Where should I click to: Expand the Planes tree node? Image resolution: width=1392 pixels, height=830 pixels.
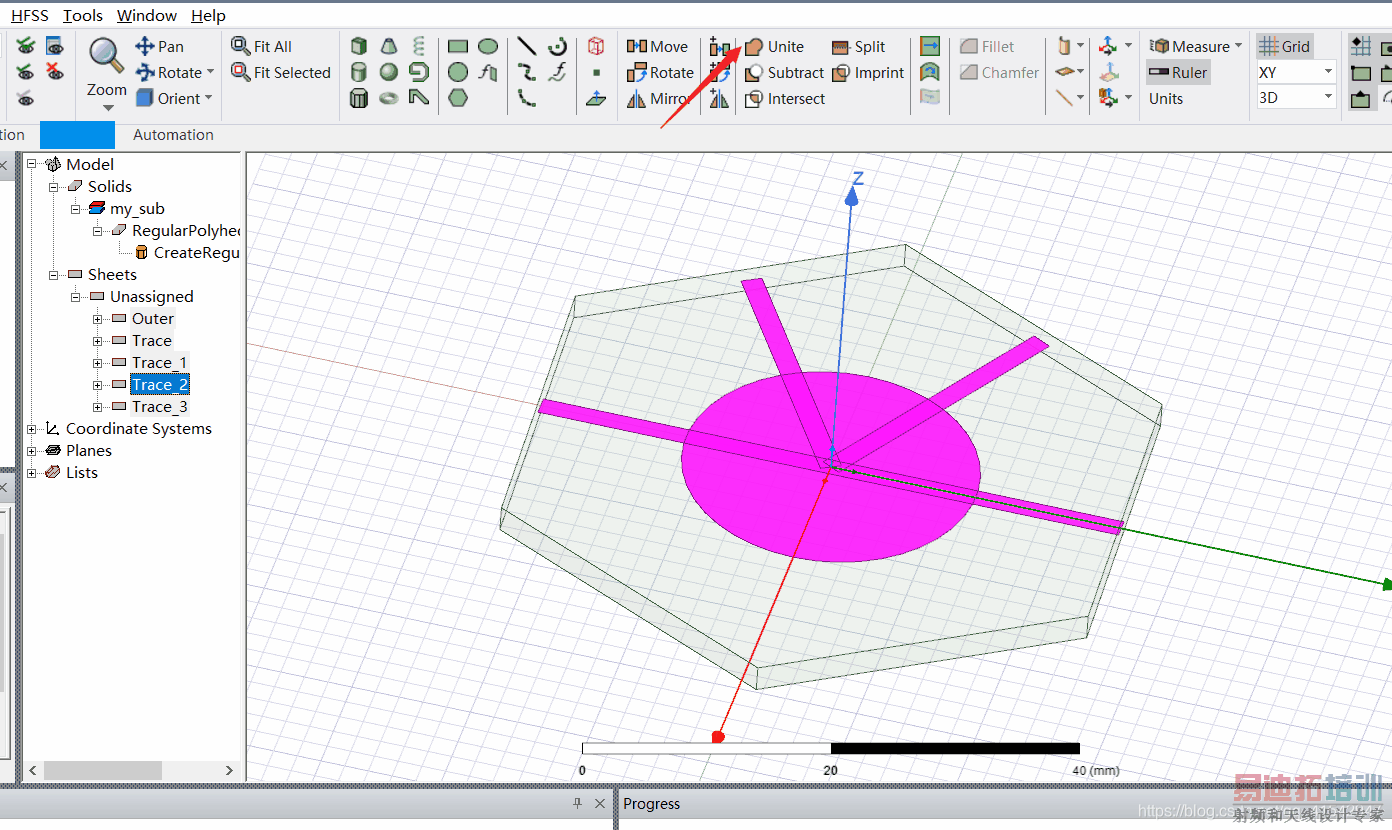[31, 451]
